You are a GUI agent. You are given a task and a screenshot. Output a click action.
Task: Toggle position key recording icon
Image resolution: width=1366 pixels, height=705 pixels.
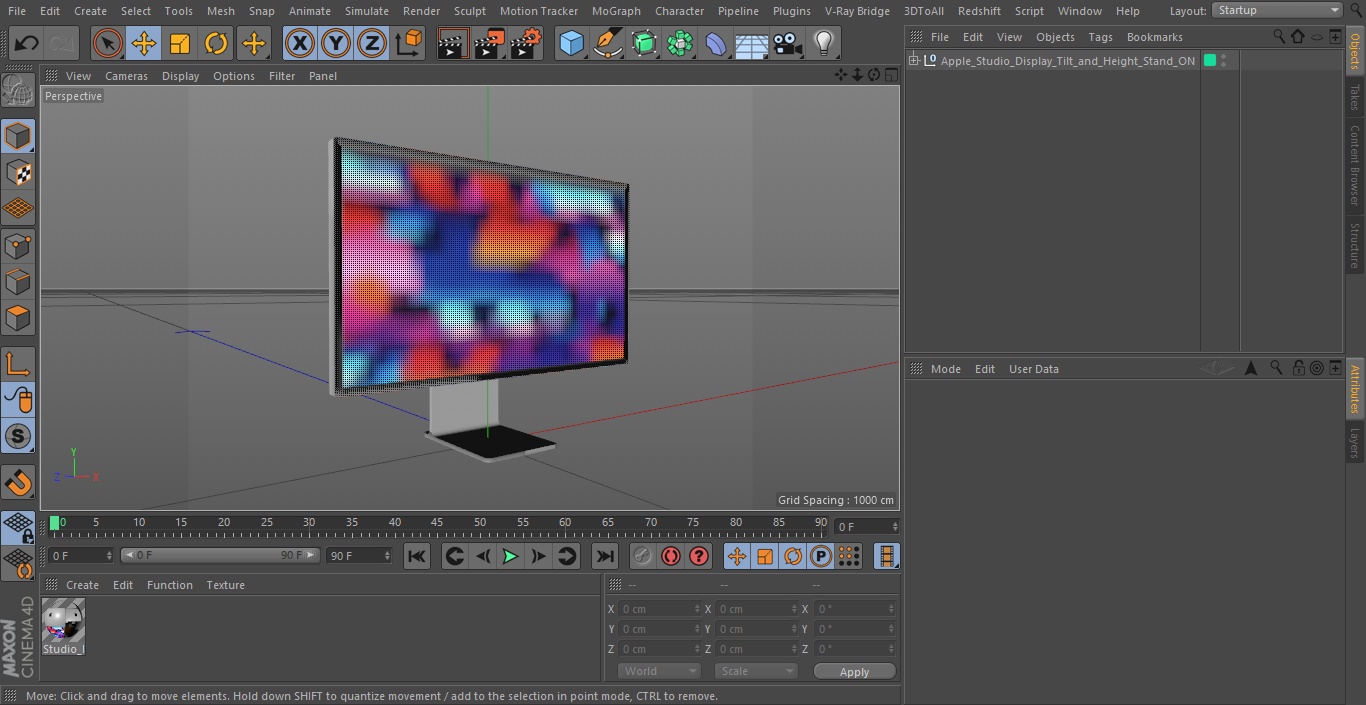pos(737,556)
